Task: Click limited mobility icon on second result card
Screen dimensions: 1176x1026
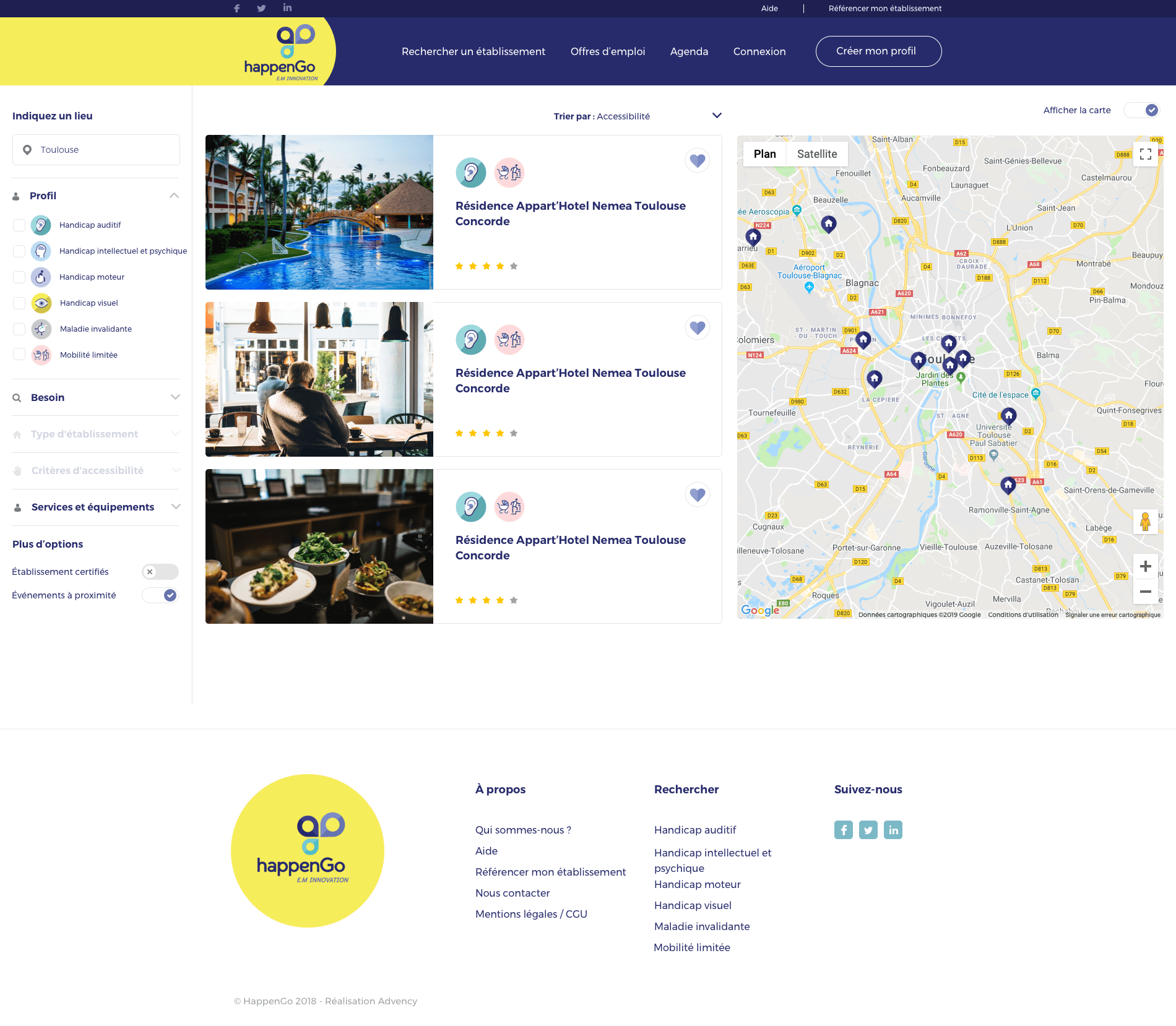Action: click(x=509, y=340)
